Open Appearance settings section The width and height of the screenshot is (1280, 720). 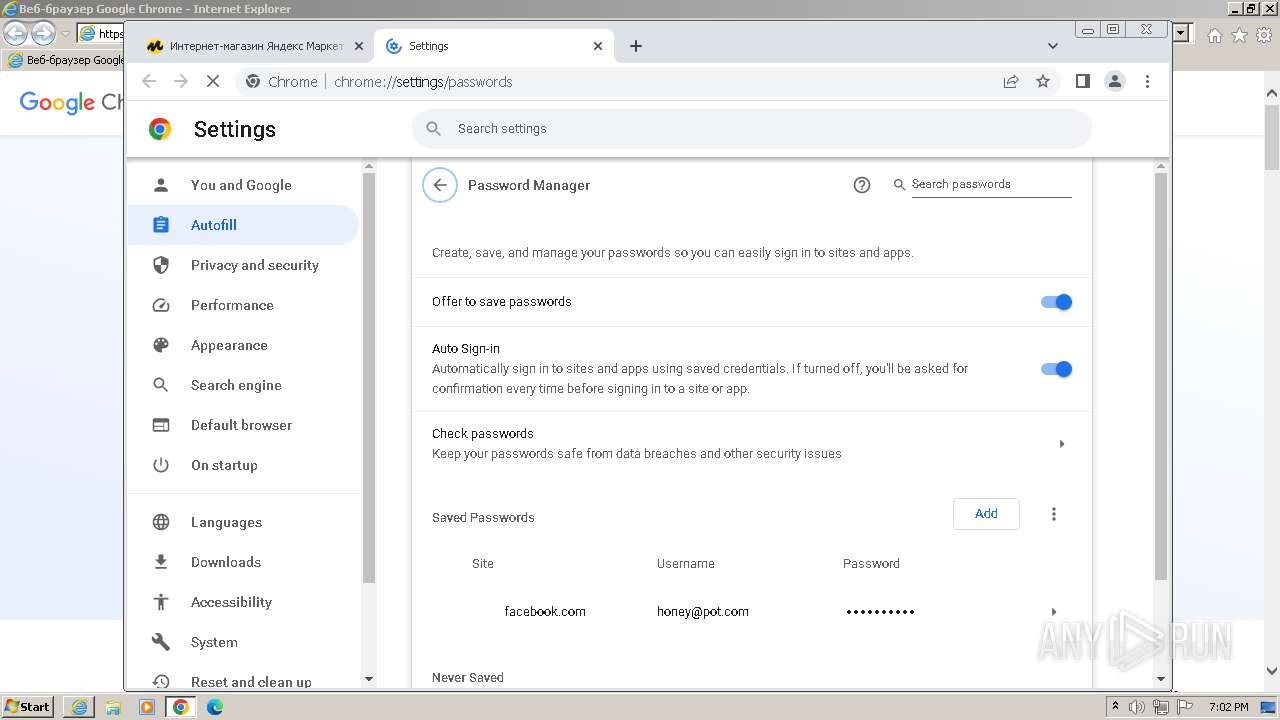(x=229, y=345)
